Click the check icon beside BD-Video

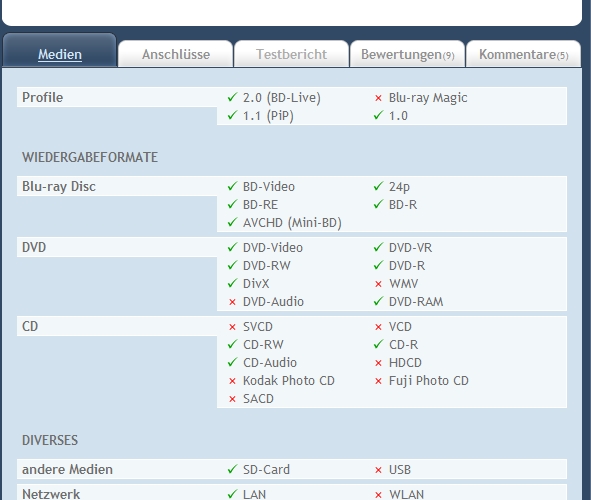click(x=233, y=186)
